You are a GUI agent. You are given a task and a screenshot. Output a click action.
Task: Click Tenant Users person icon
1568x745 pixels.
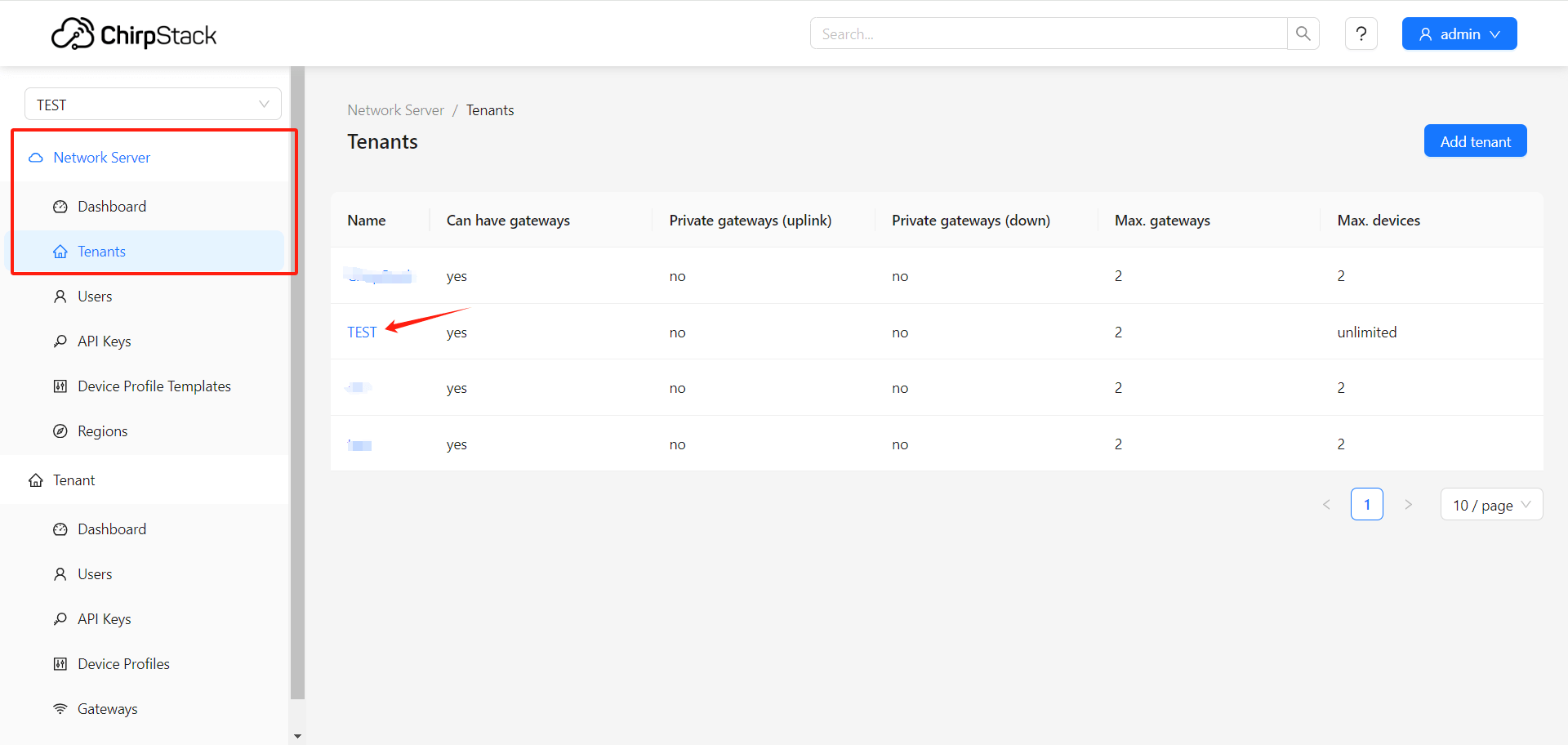(x=60, y=574)
